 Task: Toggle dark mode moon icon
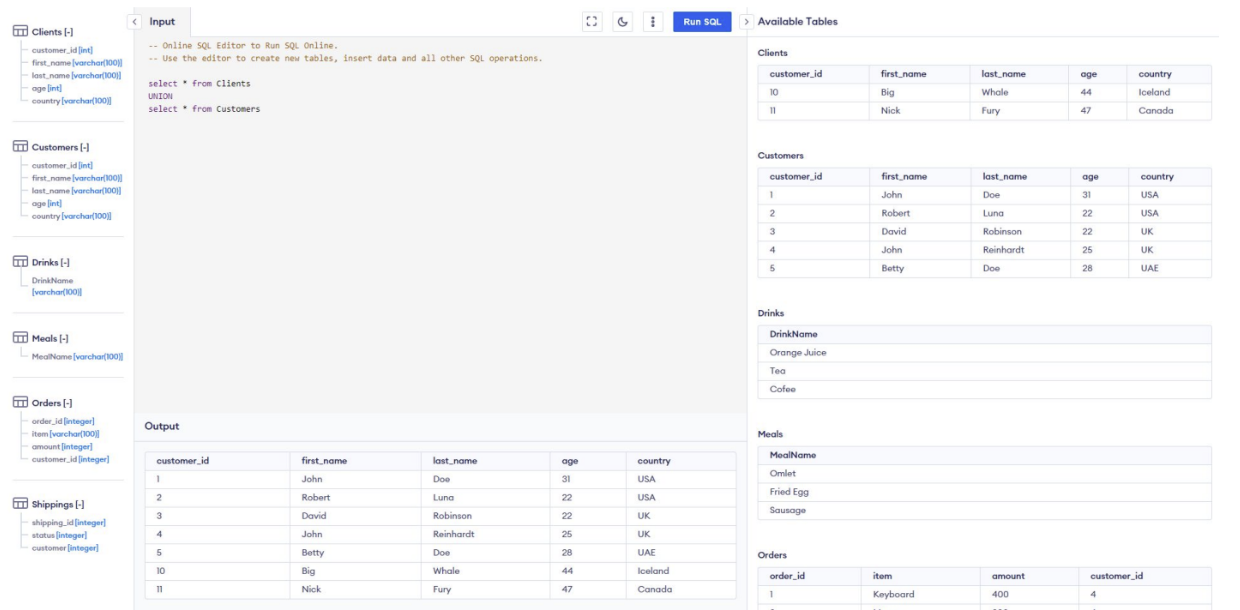[x=623, y=21]
